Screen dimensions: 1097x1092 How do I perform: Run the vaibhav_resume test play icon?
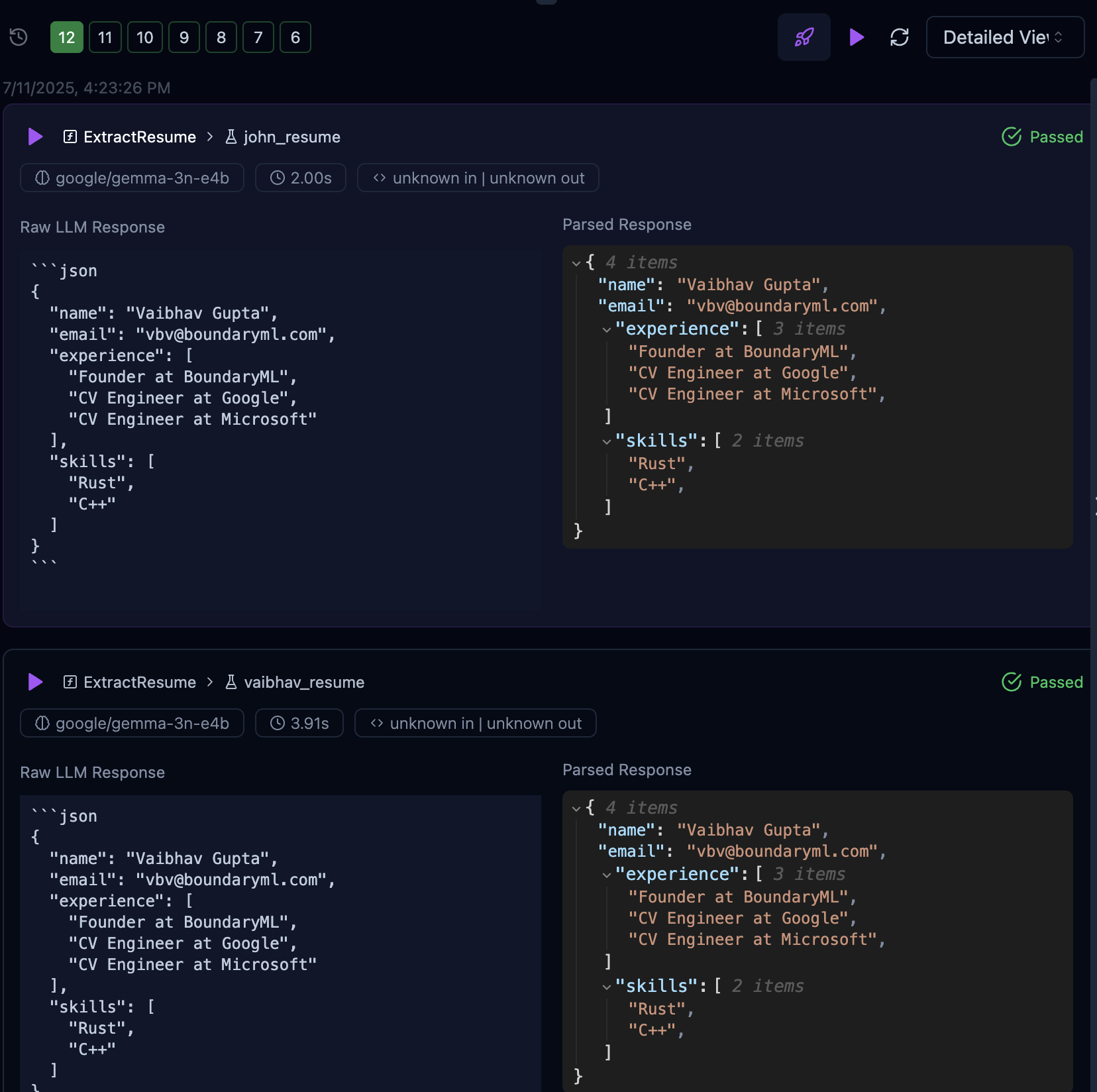click(x=35, y=682)
